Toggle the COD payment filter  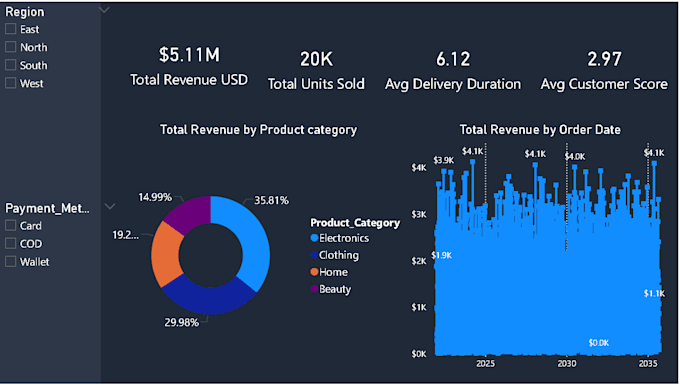[x=10, y=243]
